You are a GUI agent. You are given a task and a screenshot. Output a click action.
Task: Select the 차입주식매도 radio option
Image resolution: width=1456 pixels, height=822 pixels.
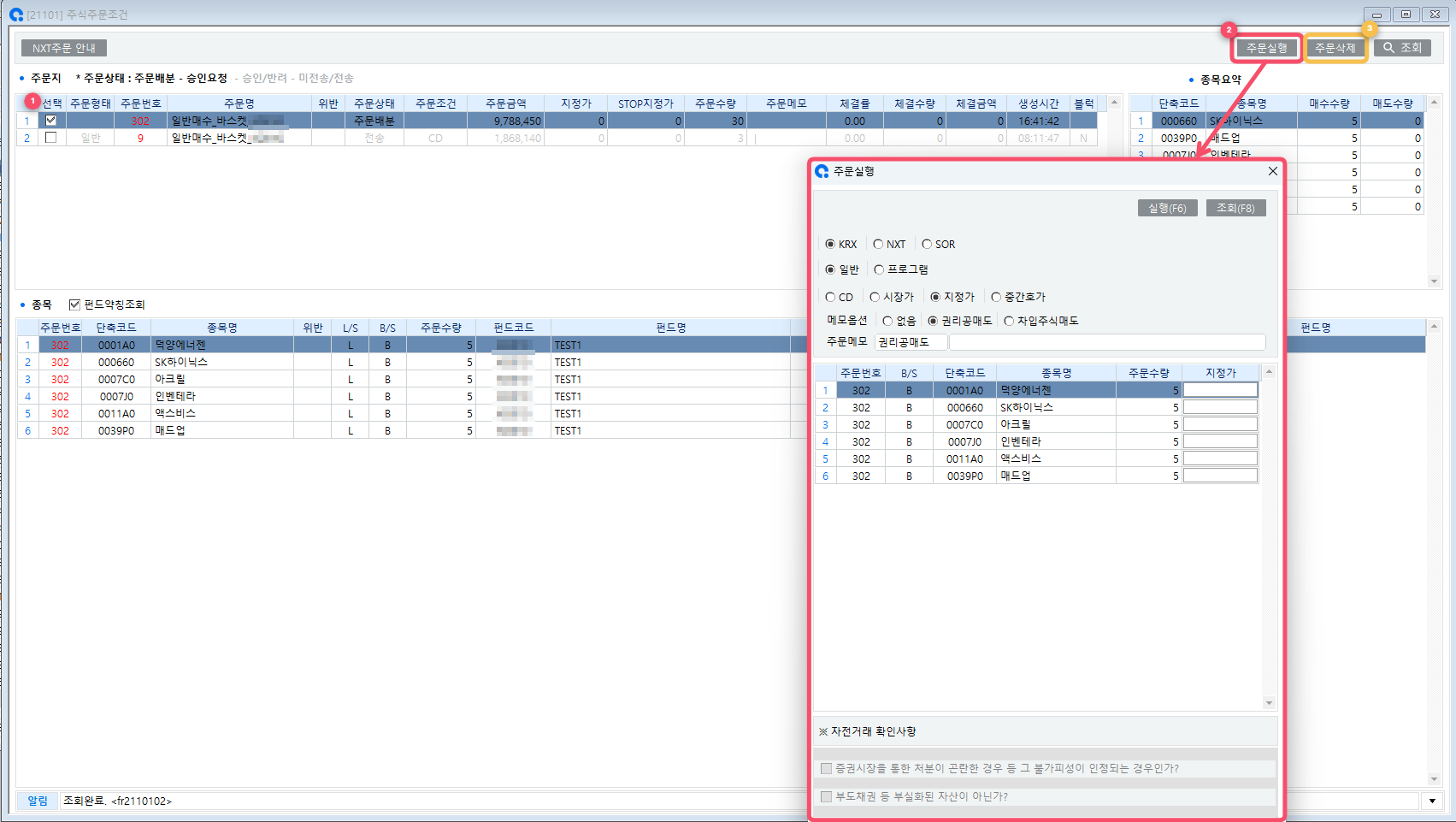1009,321
